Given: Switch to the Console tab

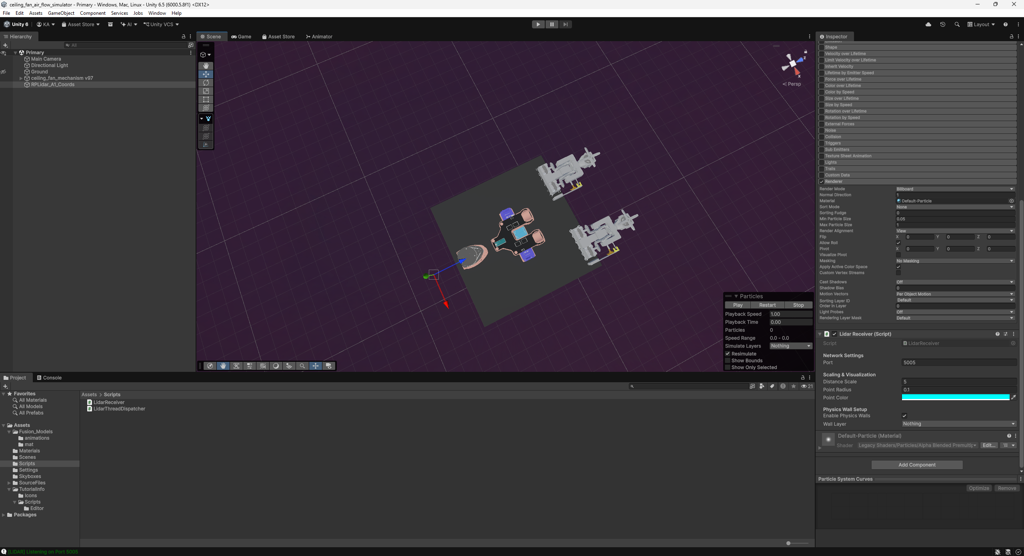Looking at the screenshot, I should tap(49, 378).
